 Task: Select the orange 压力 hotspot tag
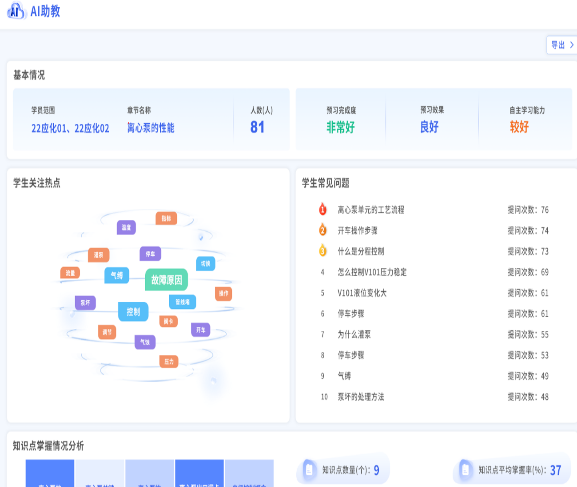(x=169, y=361)
